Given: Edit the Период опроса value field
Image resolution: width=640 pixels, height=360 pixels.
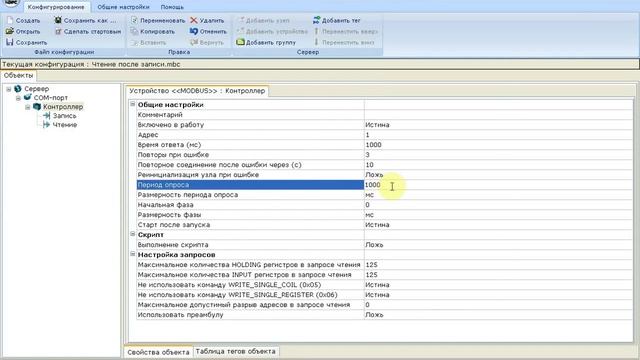Looking at the screenshot, I should (x=498, y=185).
